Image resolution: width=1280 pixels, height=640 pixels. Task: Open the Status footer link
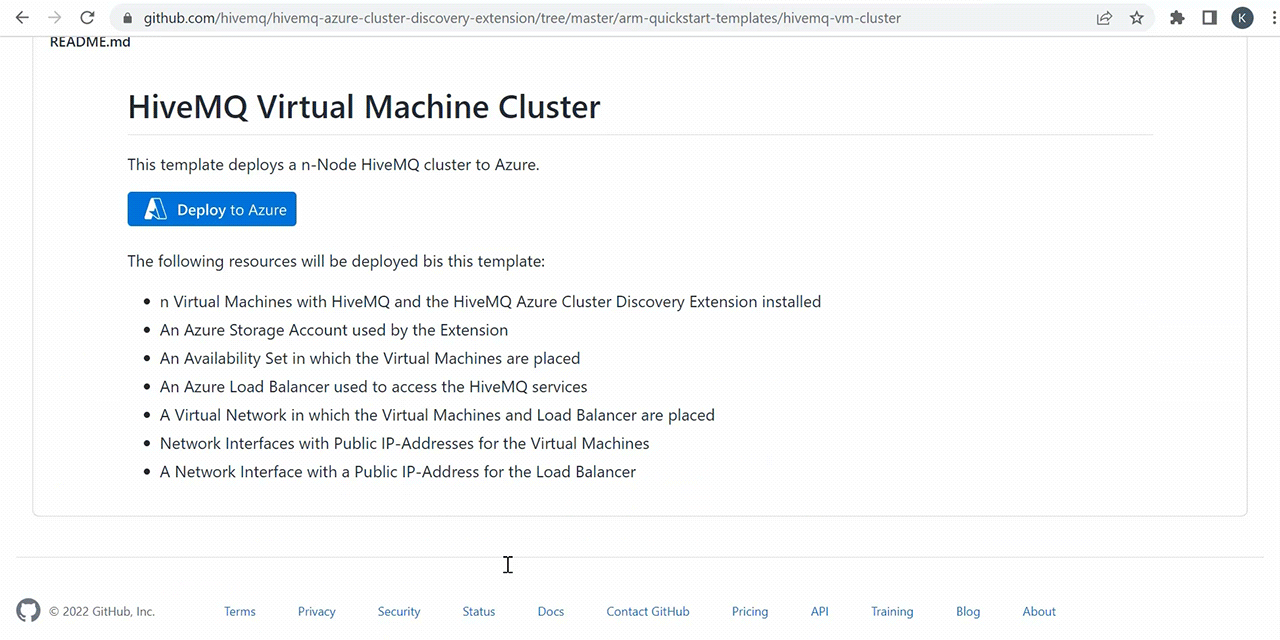coord(479,611)
